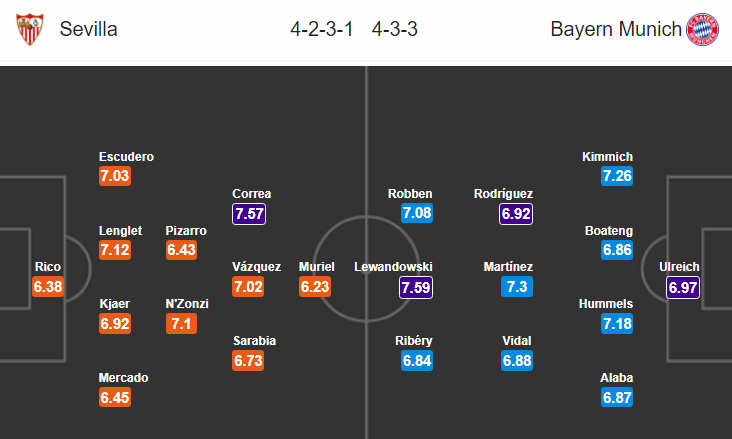
Task: Select the Ribéry player name
Action: [415, 341]
